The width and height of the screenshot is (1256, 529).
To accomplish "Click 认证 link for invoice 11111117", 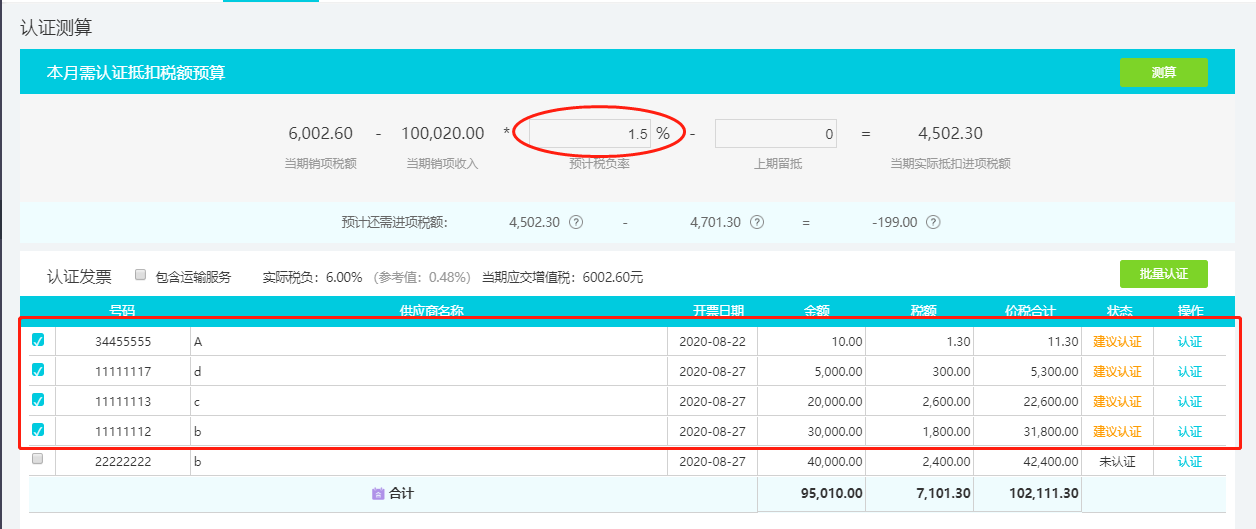I will coord(1190,372).
